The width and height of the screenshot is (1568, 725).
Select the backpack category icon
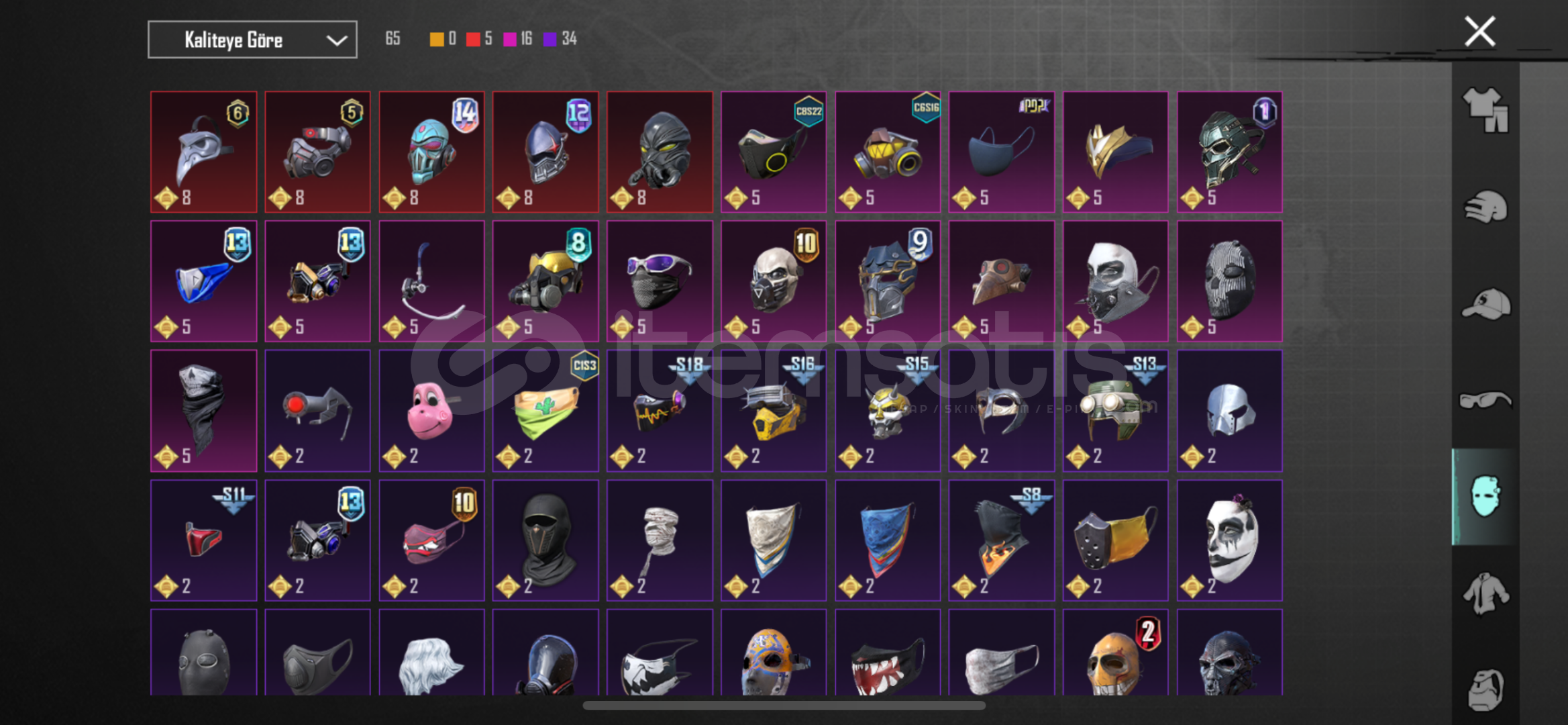point(1485,689)
